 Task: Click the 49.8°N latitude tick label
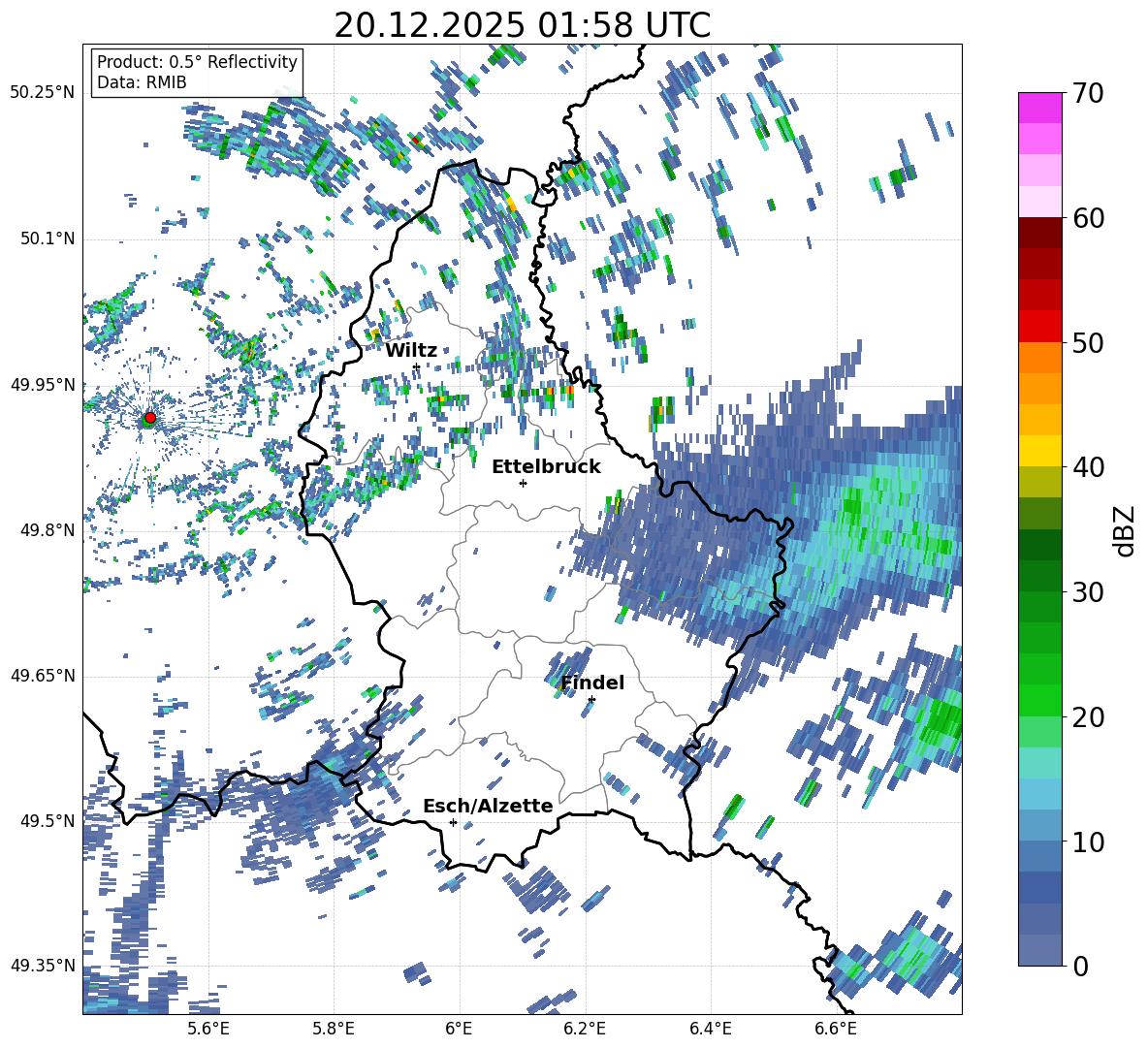point(47,530)
